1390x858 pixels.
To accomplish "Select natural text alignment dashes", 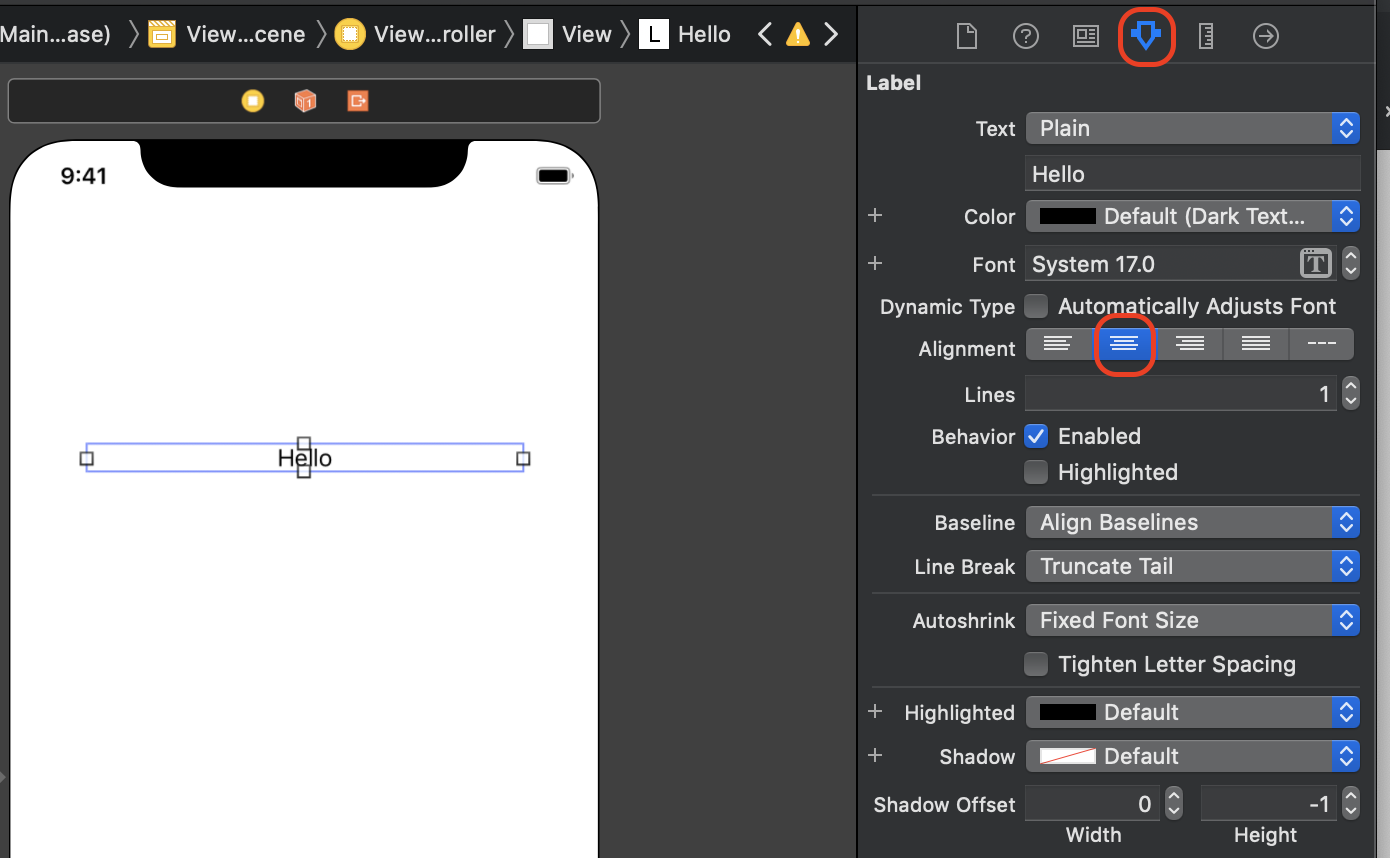I will (1321, 344).
